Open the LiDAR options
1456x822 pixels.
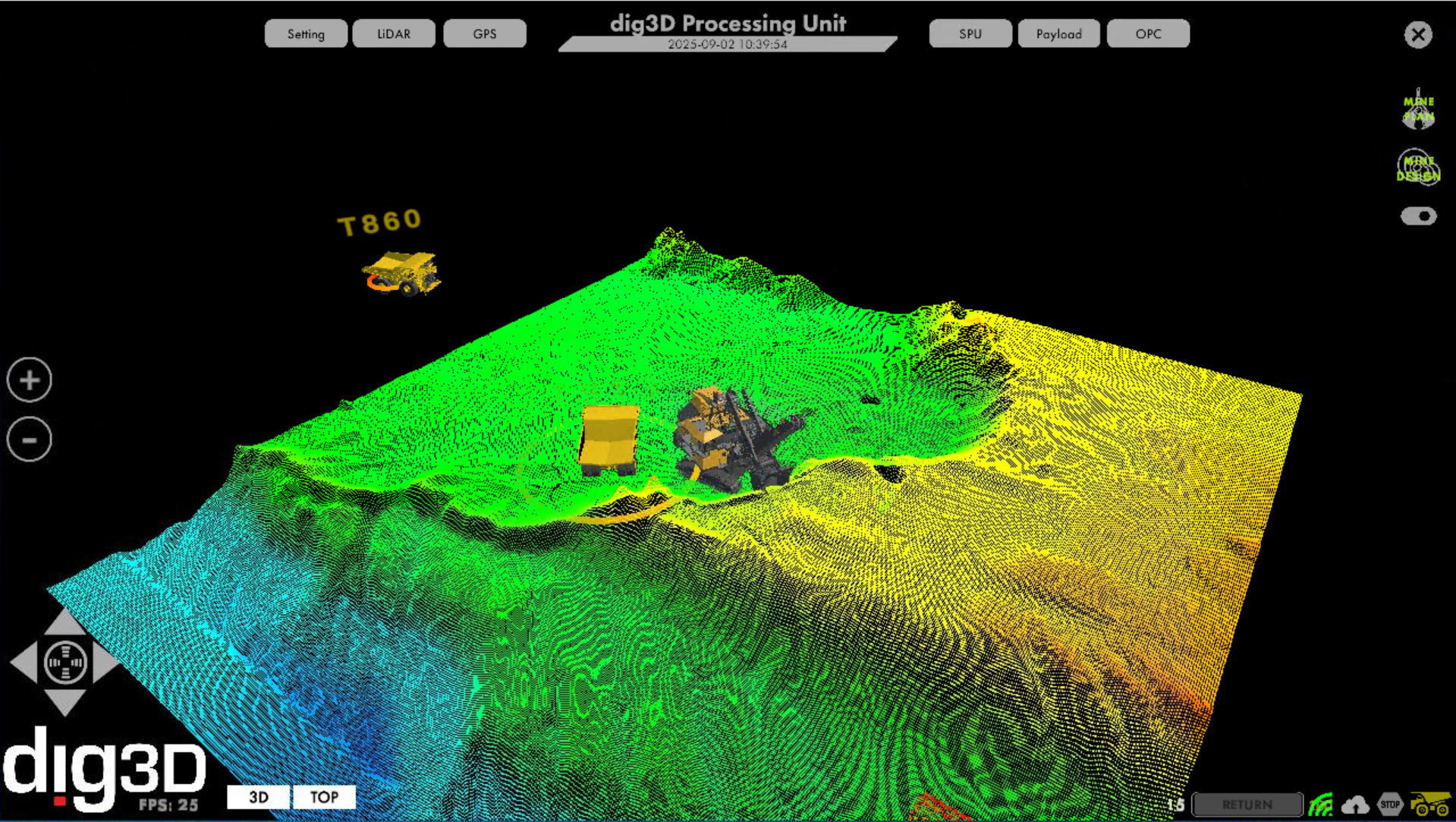coord(394,33)
